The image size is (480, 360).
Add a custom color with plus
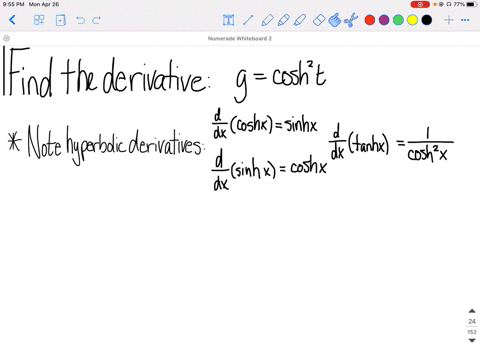click(x=449, y=20)
